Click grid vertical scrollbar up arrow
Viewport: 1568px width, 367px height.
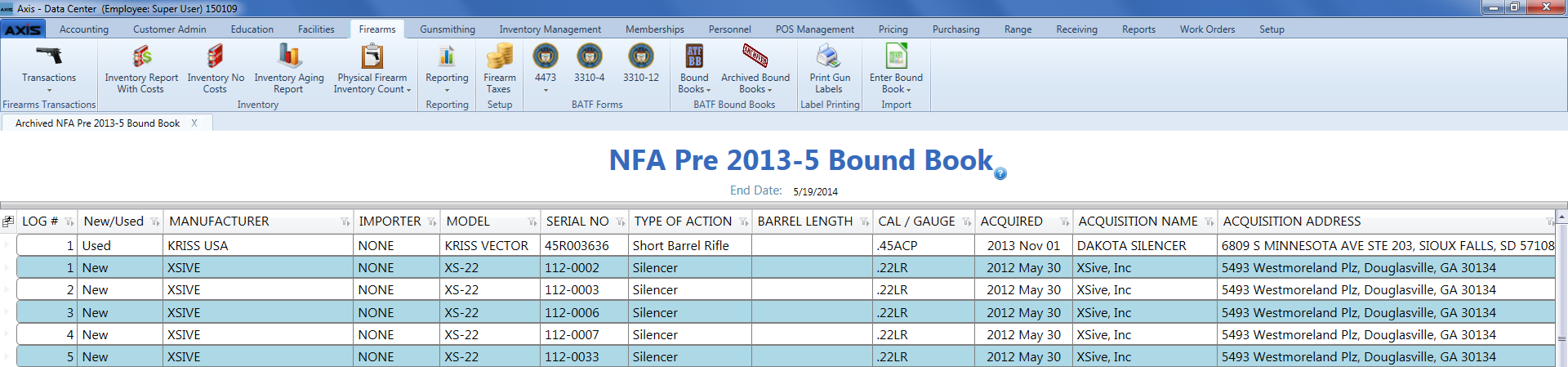click(1561, 217)
